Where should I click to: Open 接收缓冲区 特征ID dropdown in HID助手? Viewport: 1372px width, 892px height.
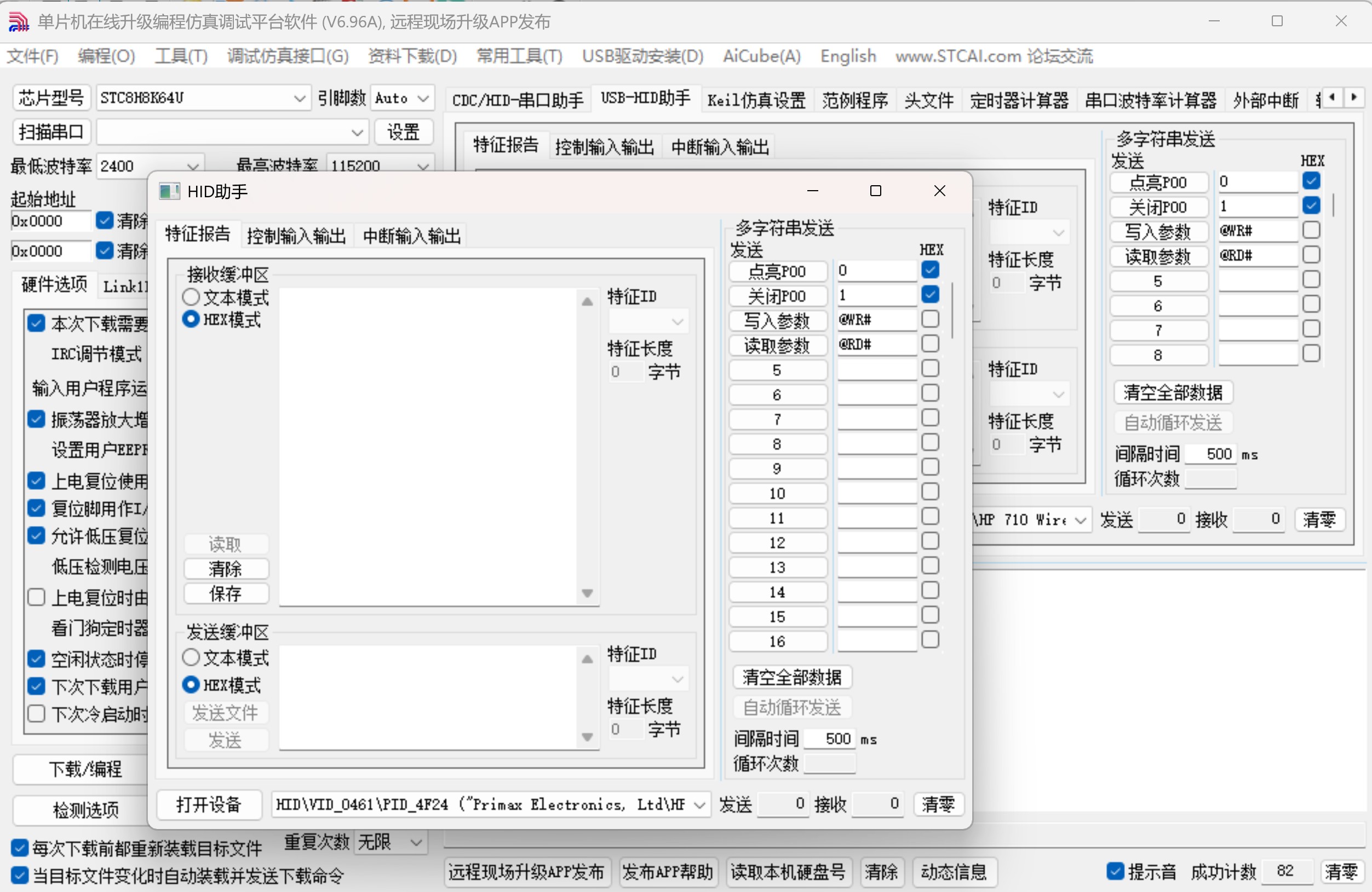(648, 322)
